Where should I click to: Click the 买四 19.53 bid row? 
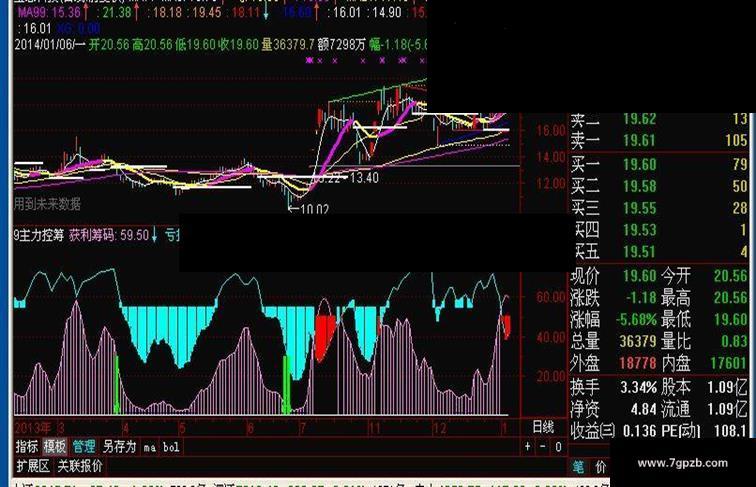click(x=659, y=230)
